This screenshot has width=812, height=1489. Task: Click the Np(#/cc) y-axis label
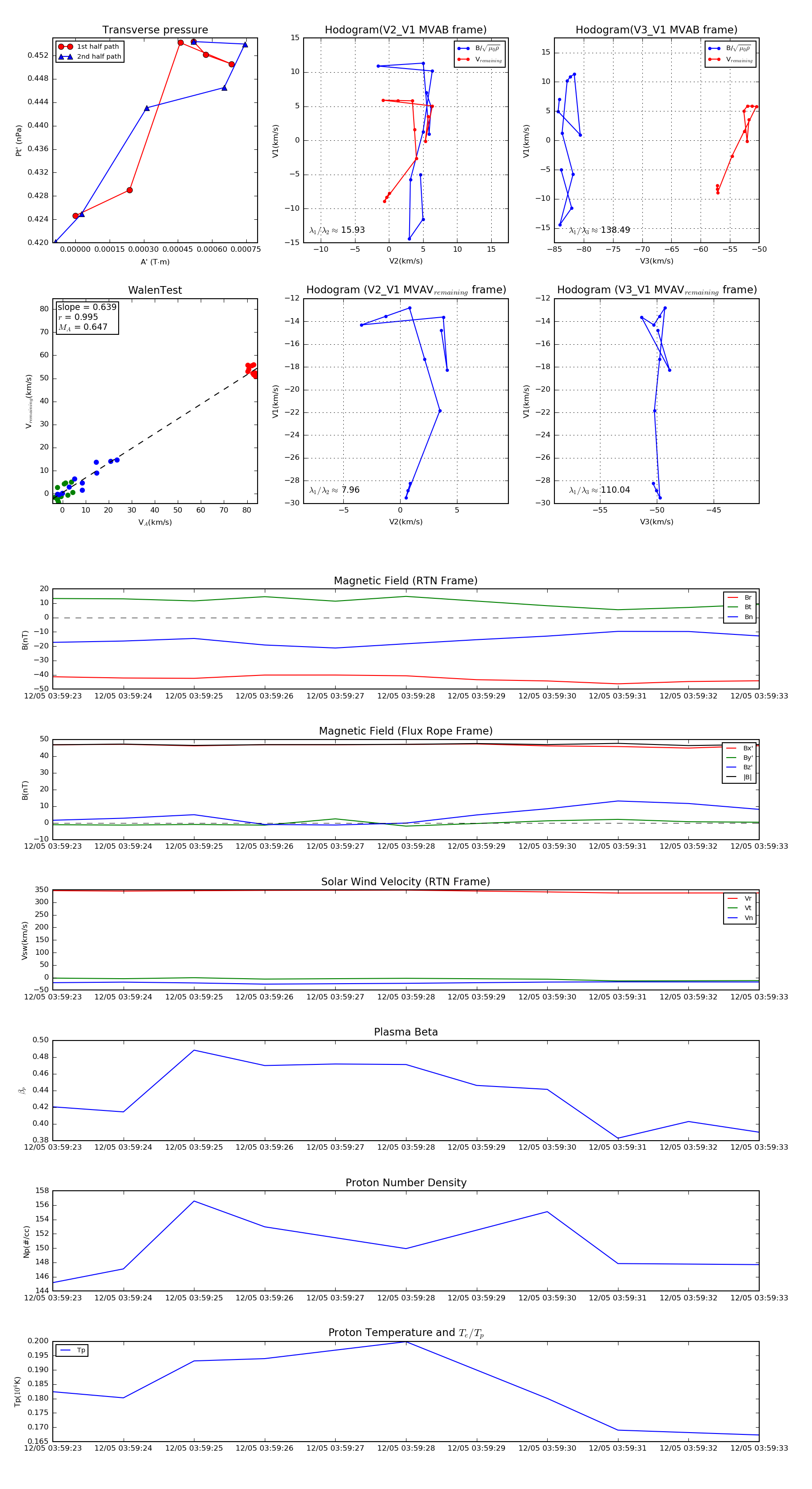click(26, 1242)
